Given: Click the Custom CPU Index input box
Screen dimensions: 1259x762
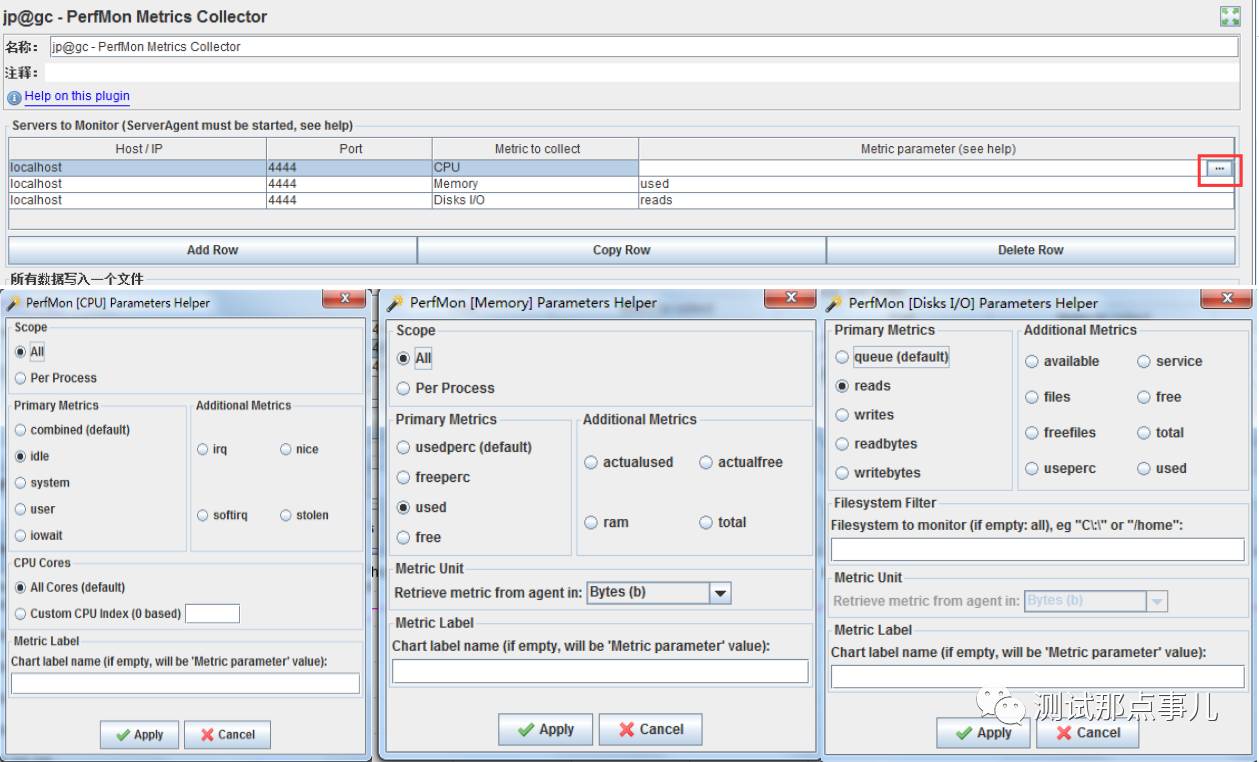Looking at the screenshot, I should pyautogui.click(x=212, y=614).
